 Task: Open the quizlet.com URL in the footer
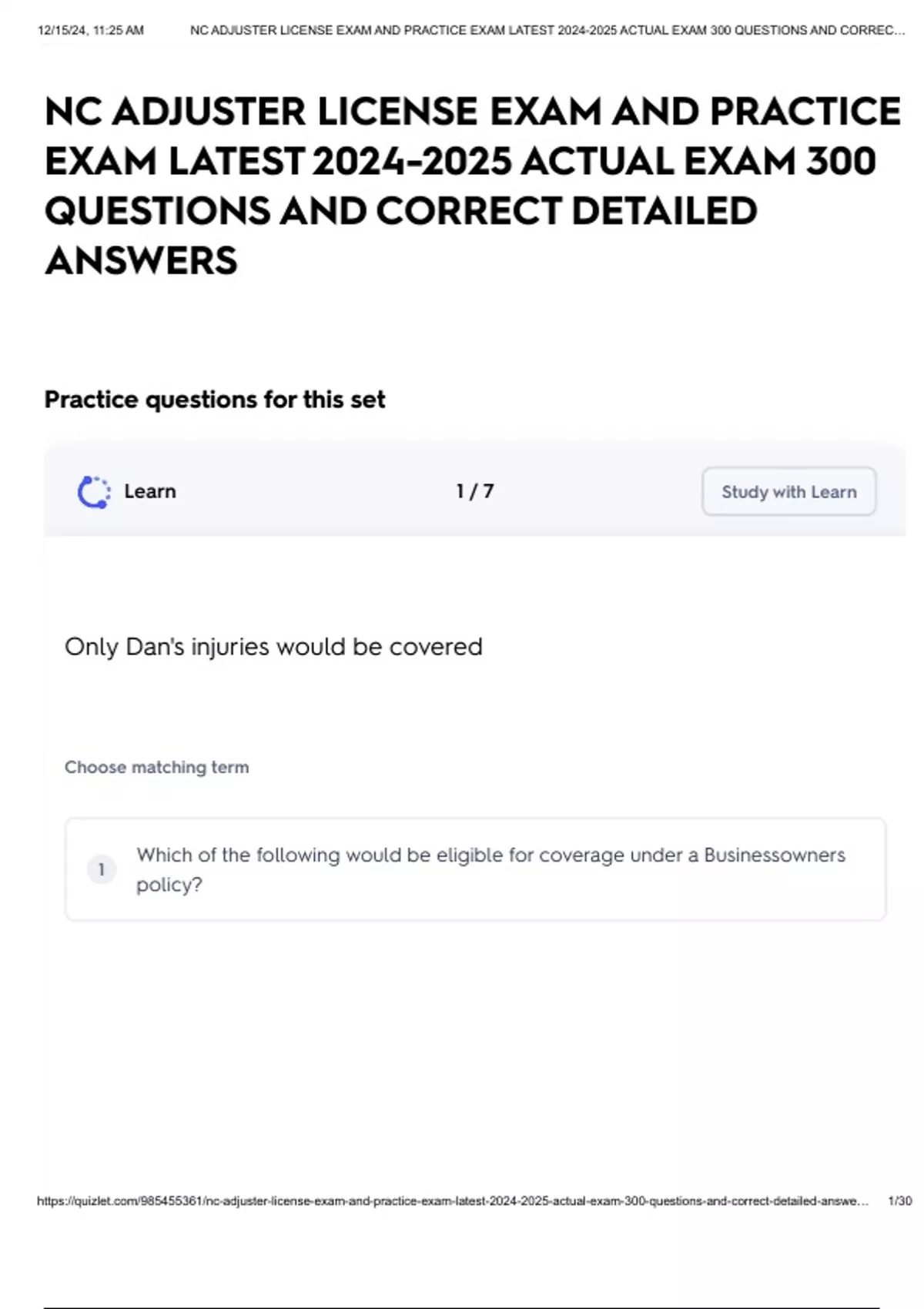[452, 1201]
